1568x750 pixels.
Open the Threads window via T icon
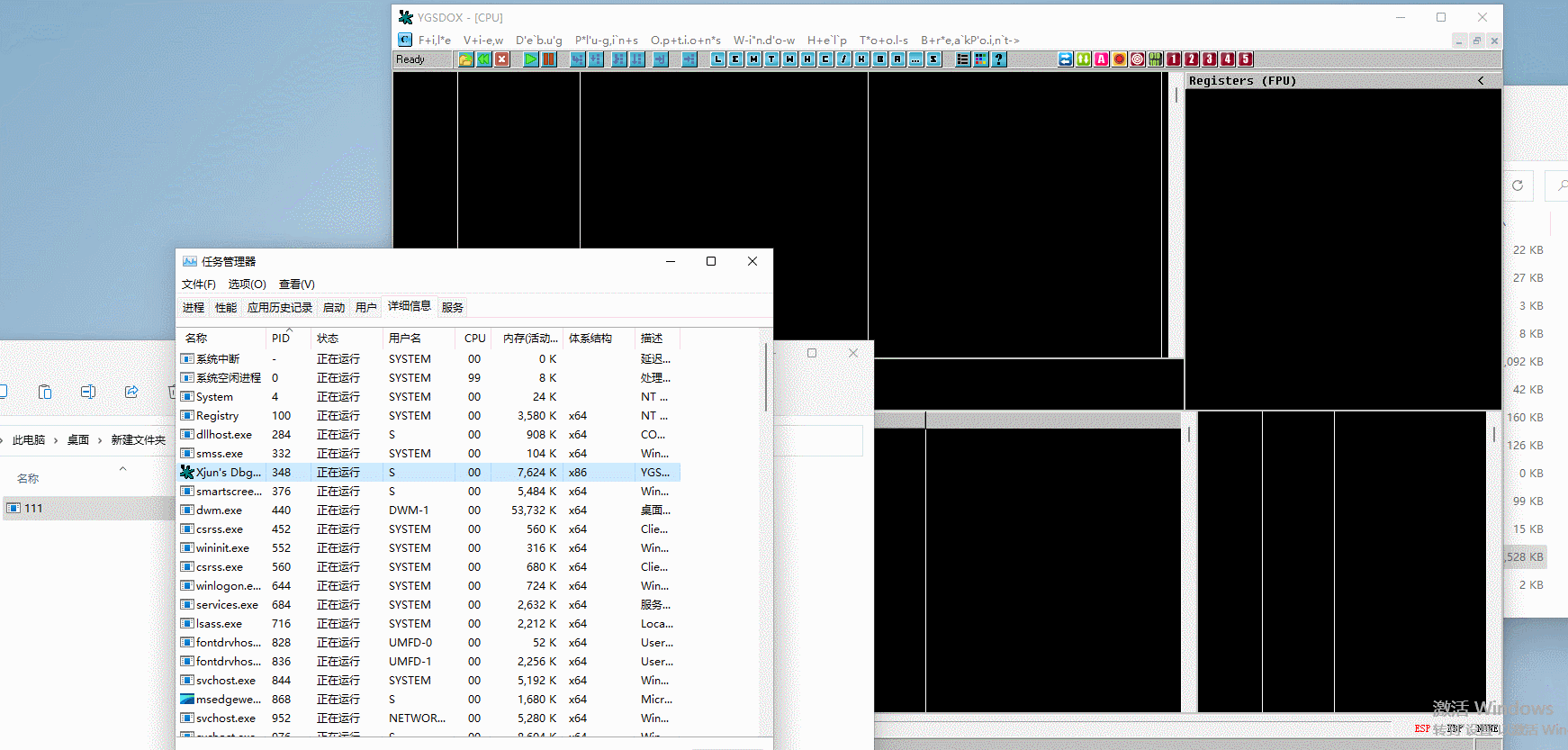coord(772,59)
